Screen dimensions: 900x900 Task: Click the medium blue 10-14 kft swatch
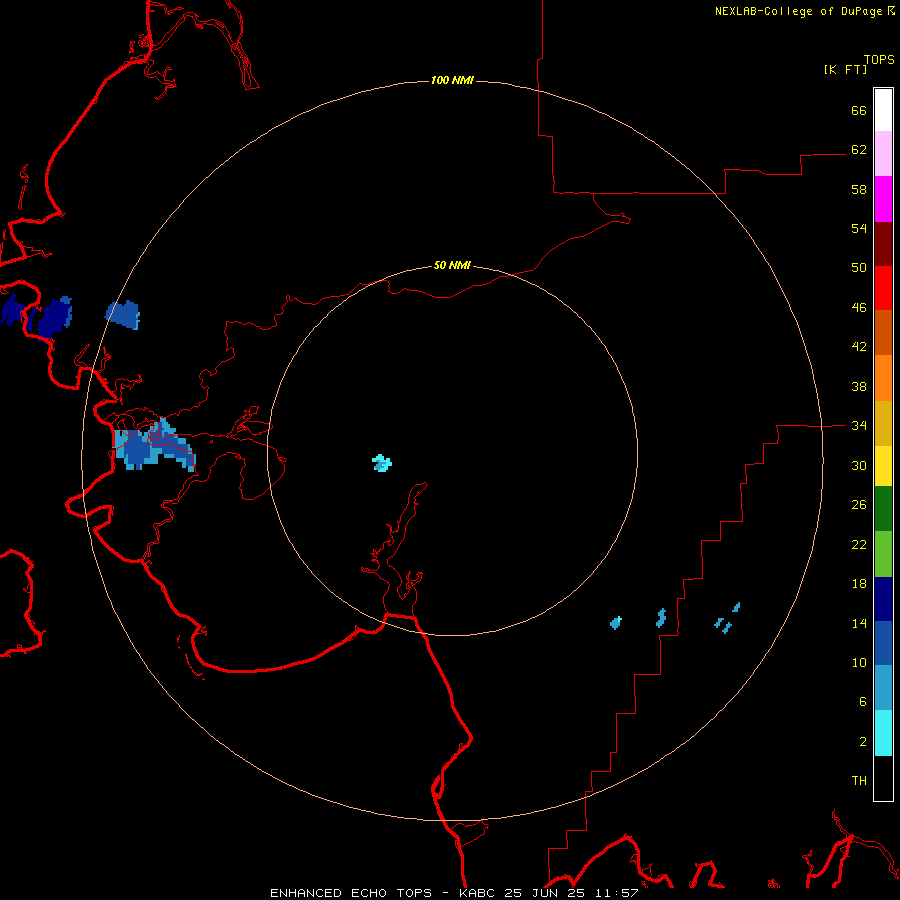883,643
